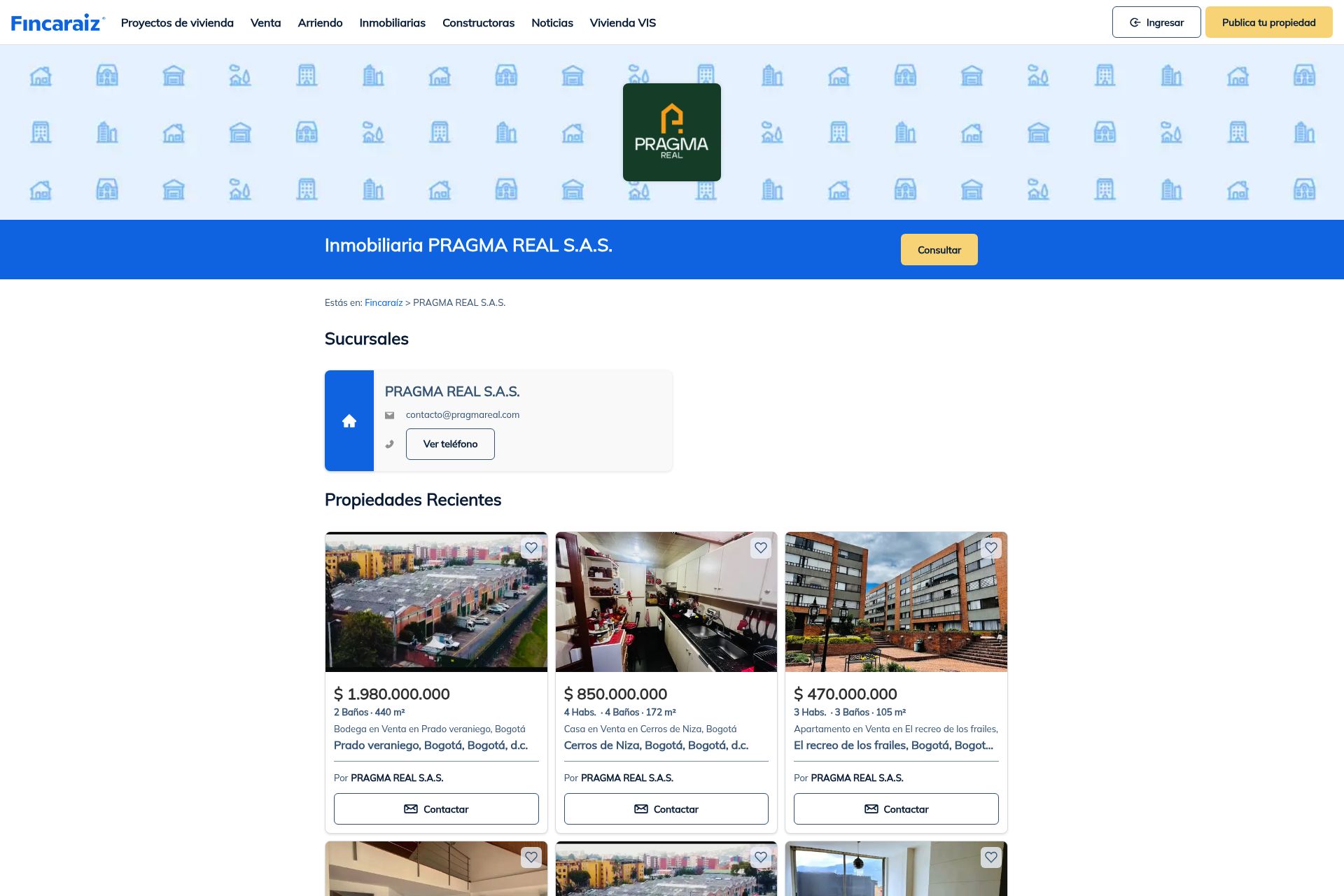Click '4 Habs. · 4 Baños · 172 m²' text
Screen dimensions: 1344x896
(620, 712)
